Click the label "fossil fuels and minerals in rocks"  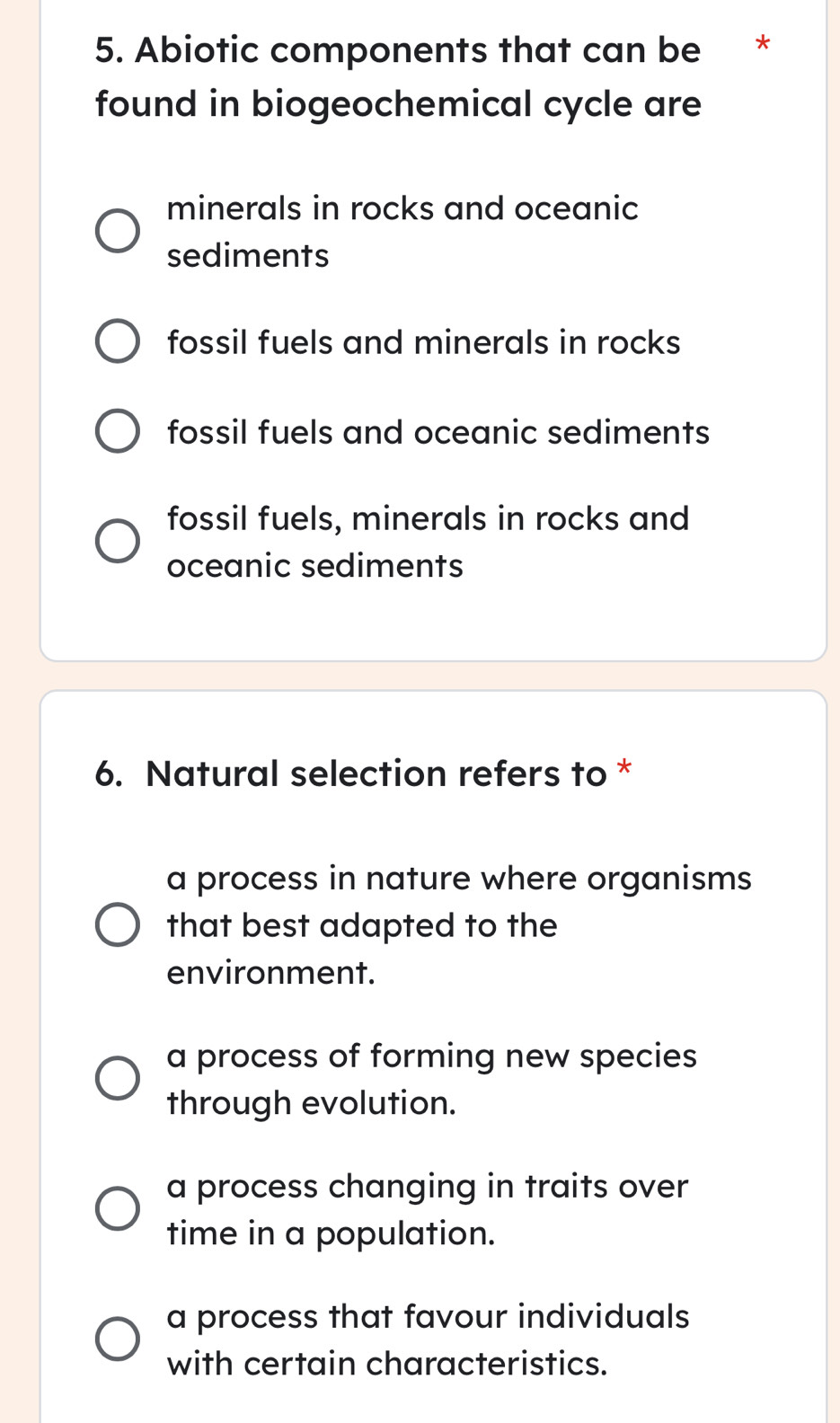pyautogui.click(x=424, y=342)
